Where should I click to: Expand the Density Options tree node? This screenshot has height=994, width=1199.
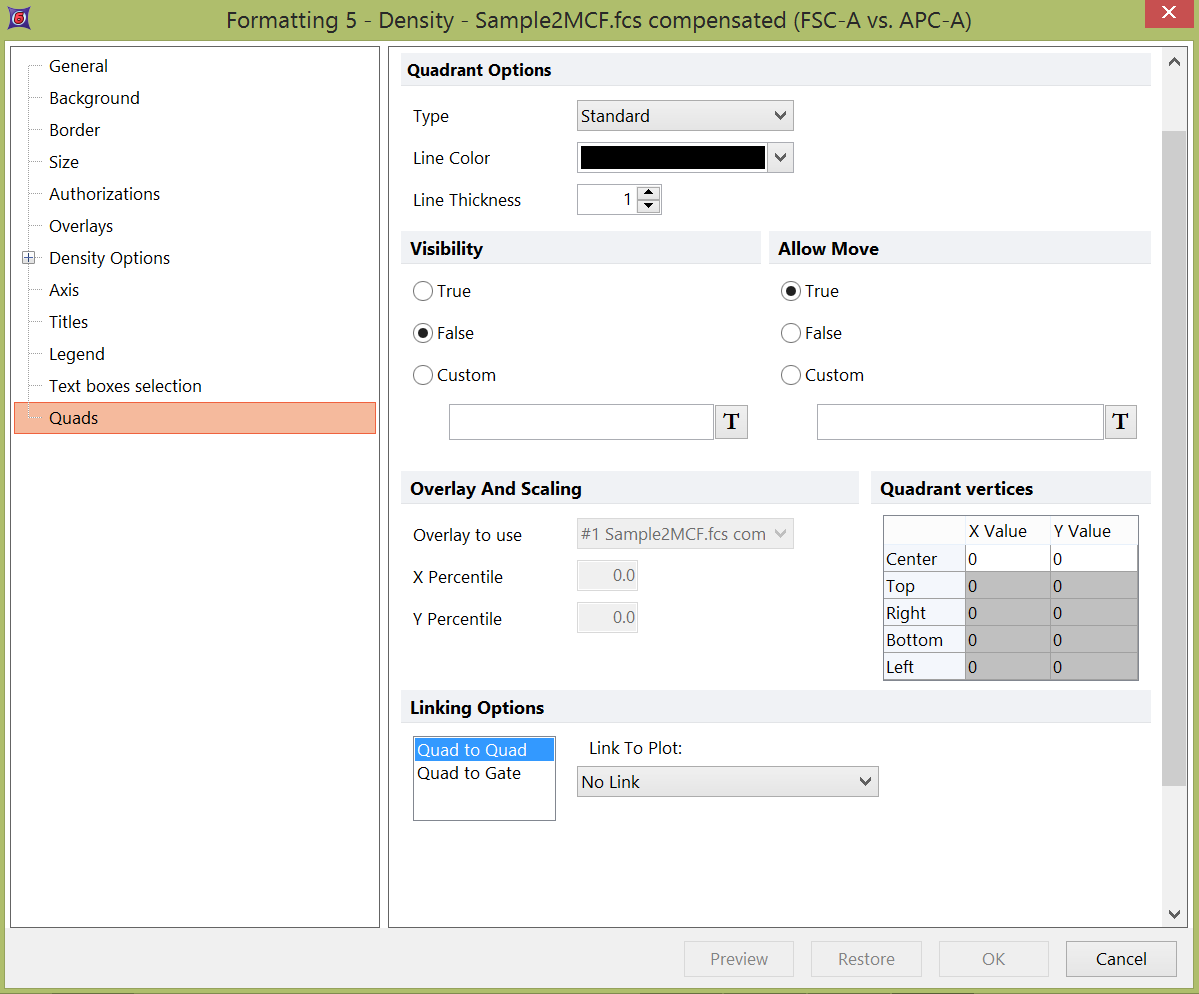tap(28, 258)
